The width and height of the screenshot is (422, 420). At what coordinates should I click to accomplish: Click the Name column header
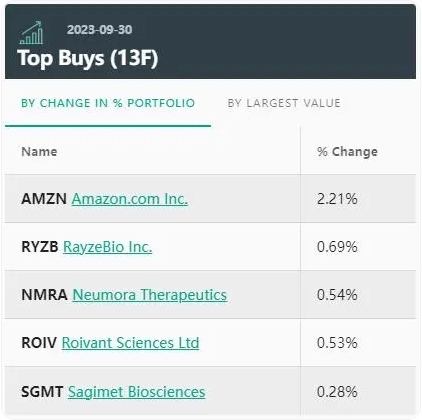pyautogui.click(x=39, y=152)
